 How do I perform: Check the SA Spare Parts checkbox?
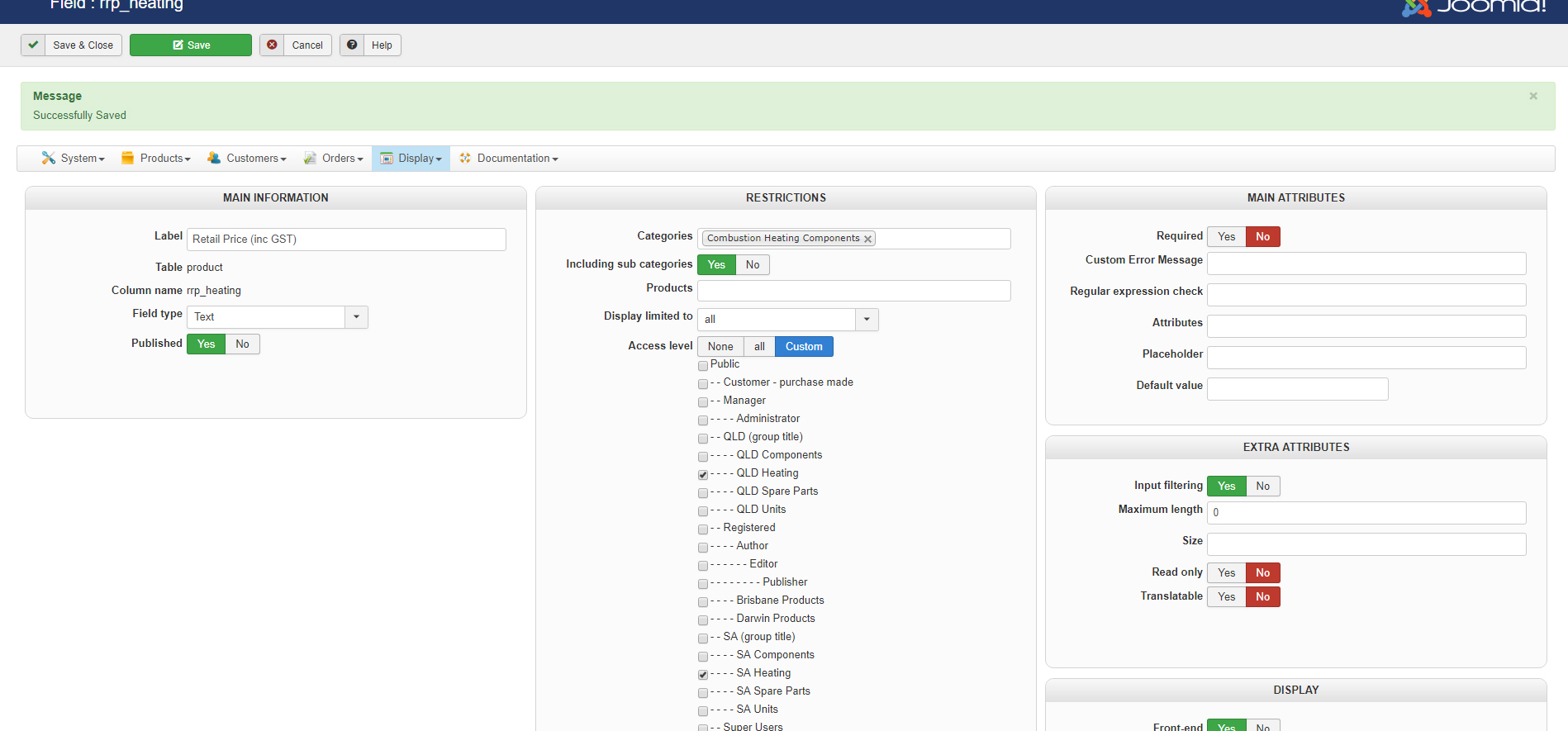click(703, 692)
